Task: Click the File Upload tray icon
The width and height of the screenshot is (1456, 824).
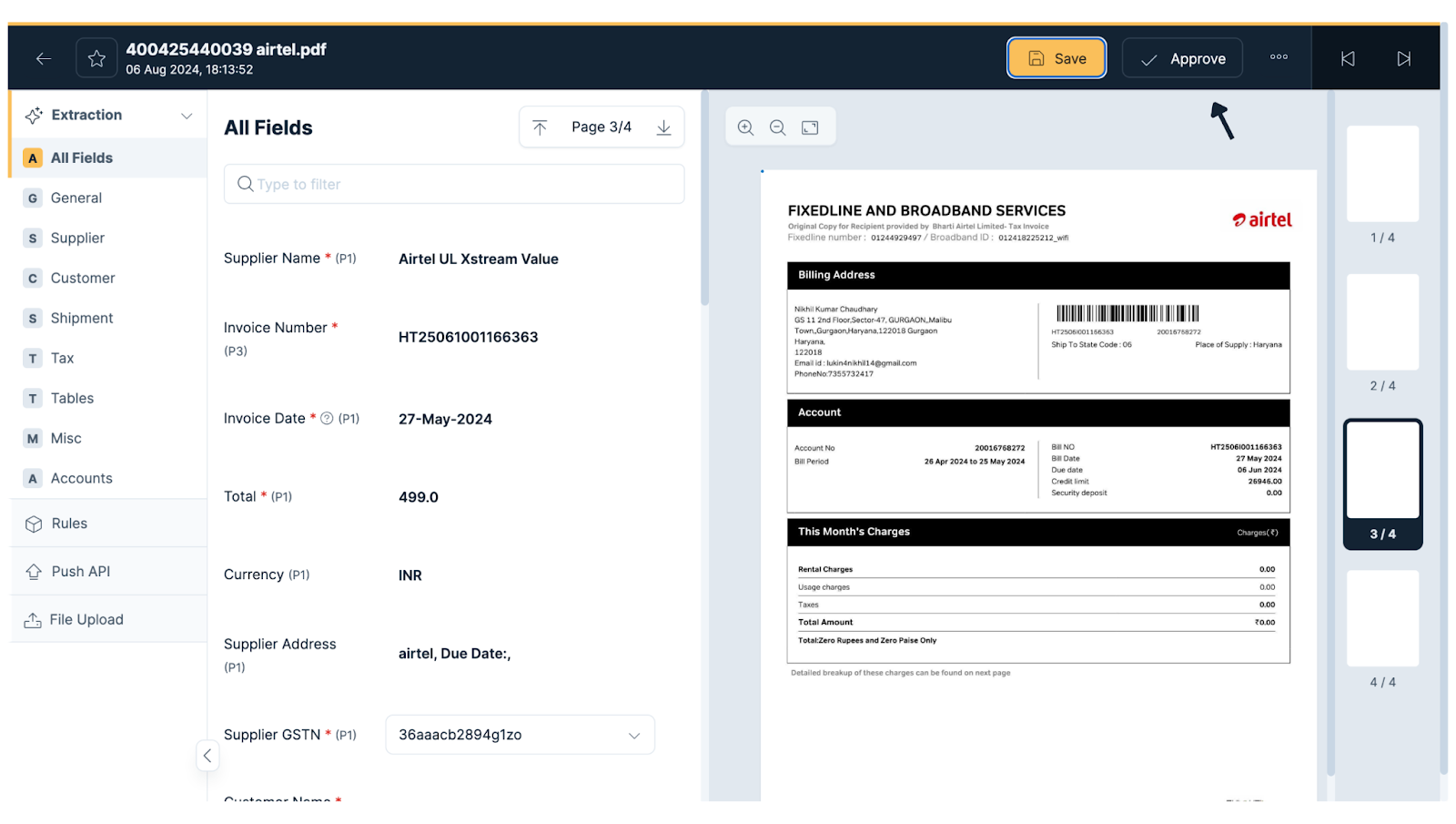Action: [x=33, y=620]
